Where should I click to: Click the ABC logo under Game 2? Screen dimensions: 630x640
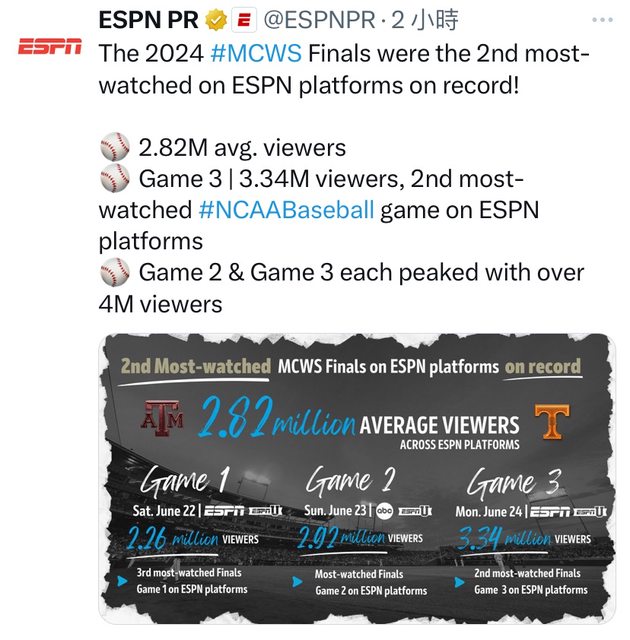385,510
